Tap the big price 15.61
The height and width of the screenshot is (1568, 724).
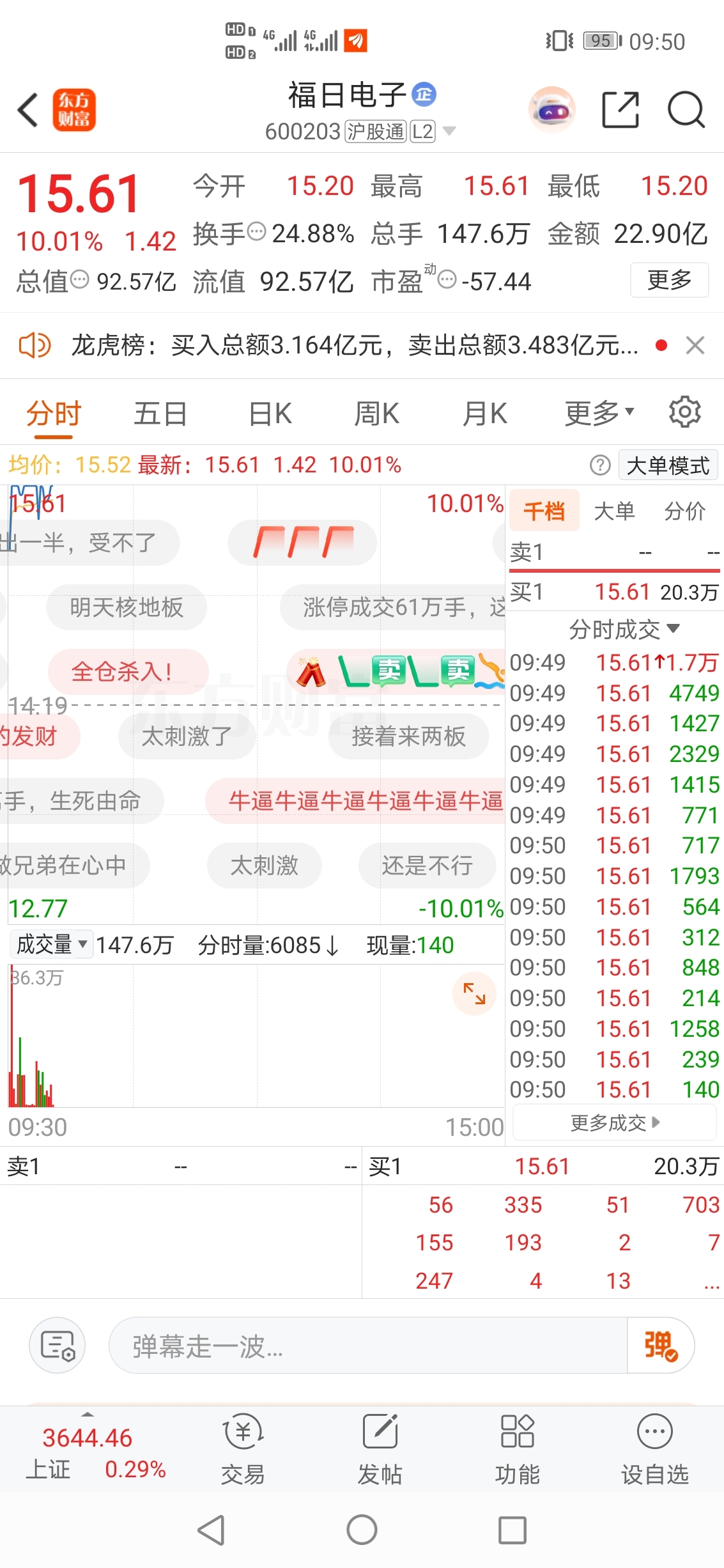79,194
